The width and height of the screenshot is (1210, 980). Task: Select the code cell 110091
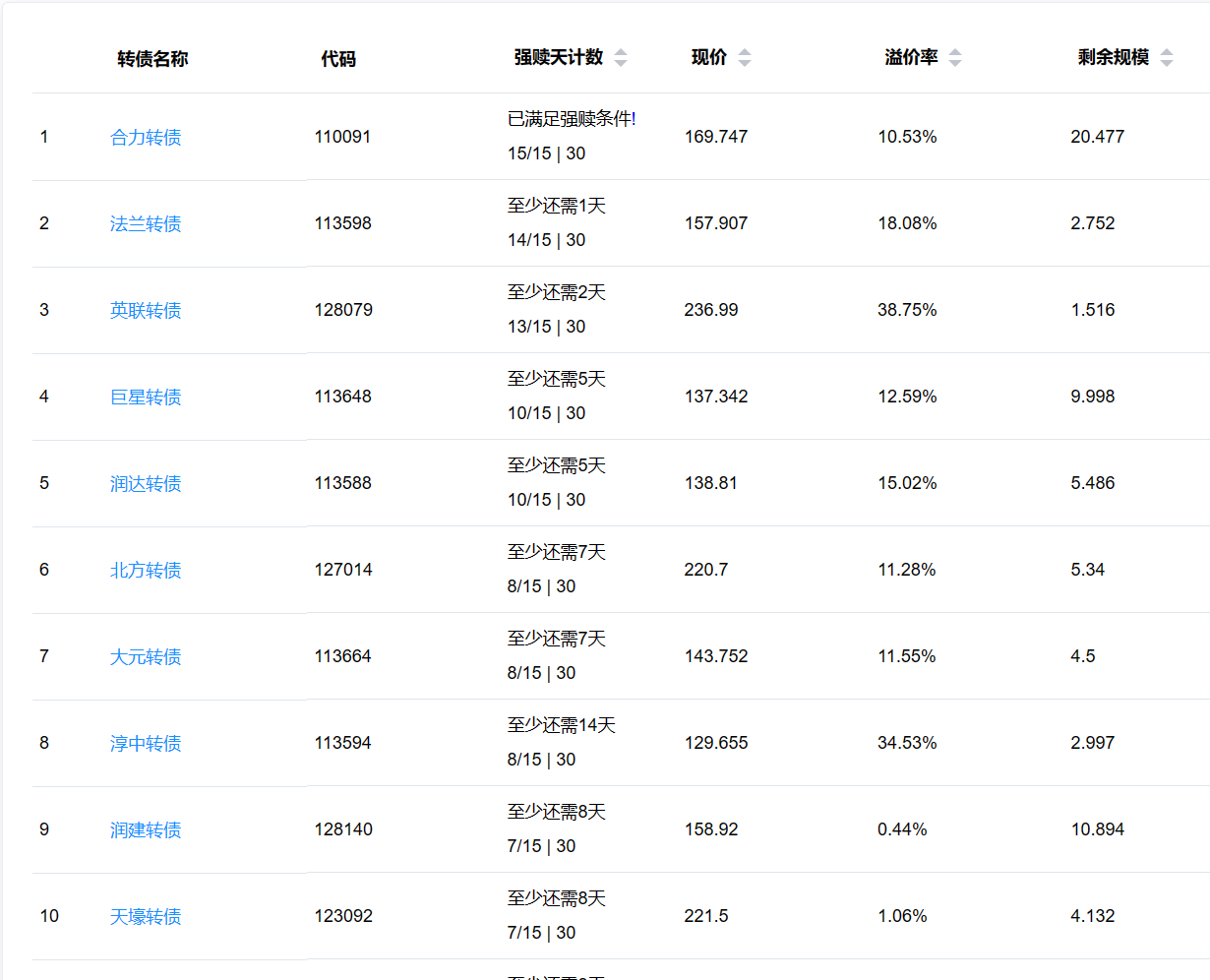[342, 137]
